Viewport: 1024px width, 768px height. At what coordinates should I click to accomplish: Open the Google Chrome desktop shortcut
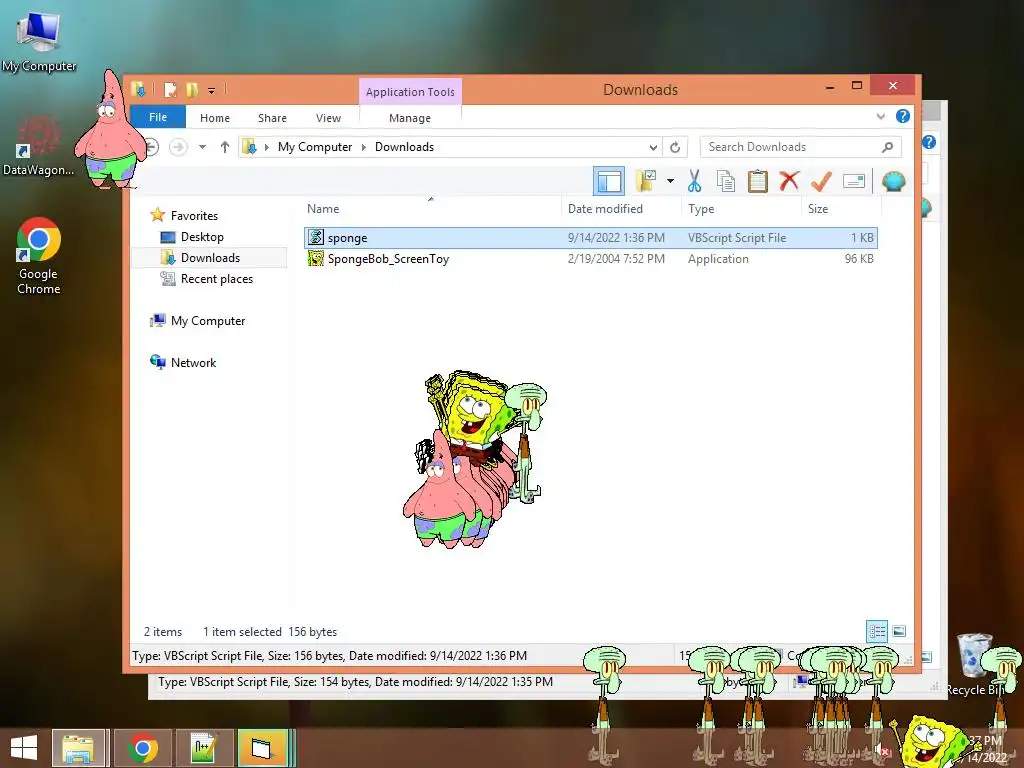[x=39, y=256]
